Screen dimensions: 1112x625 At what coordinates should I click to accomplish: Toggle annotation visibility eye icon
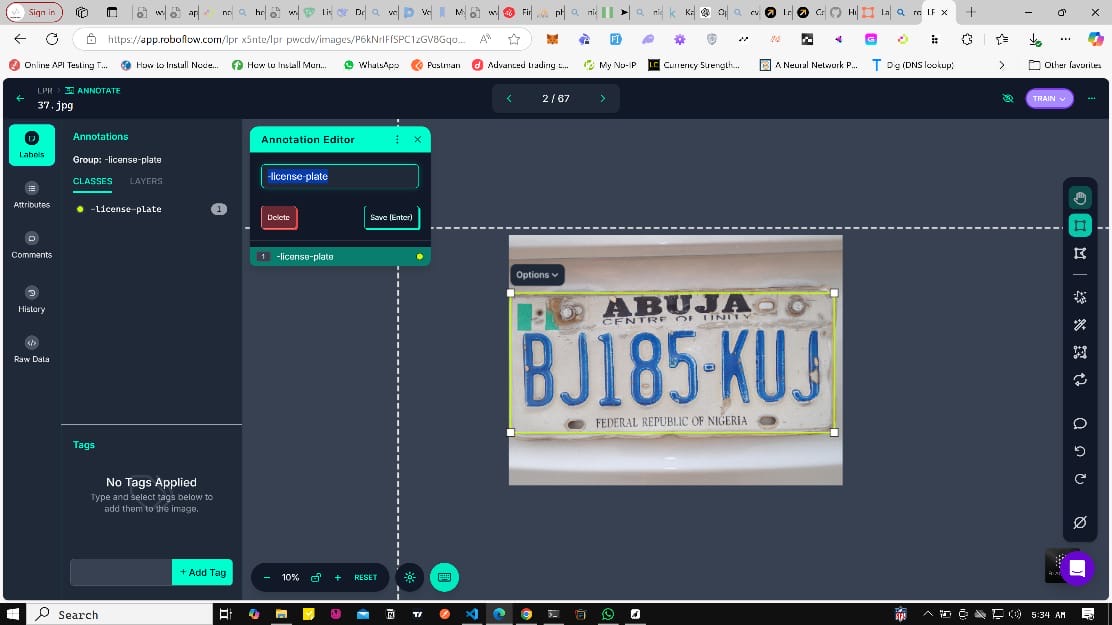[x=1007, y=99]
